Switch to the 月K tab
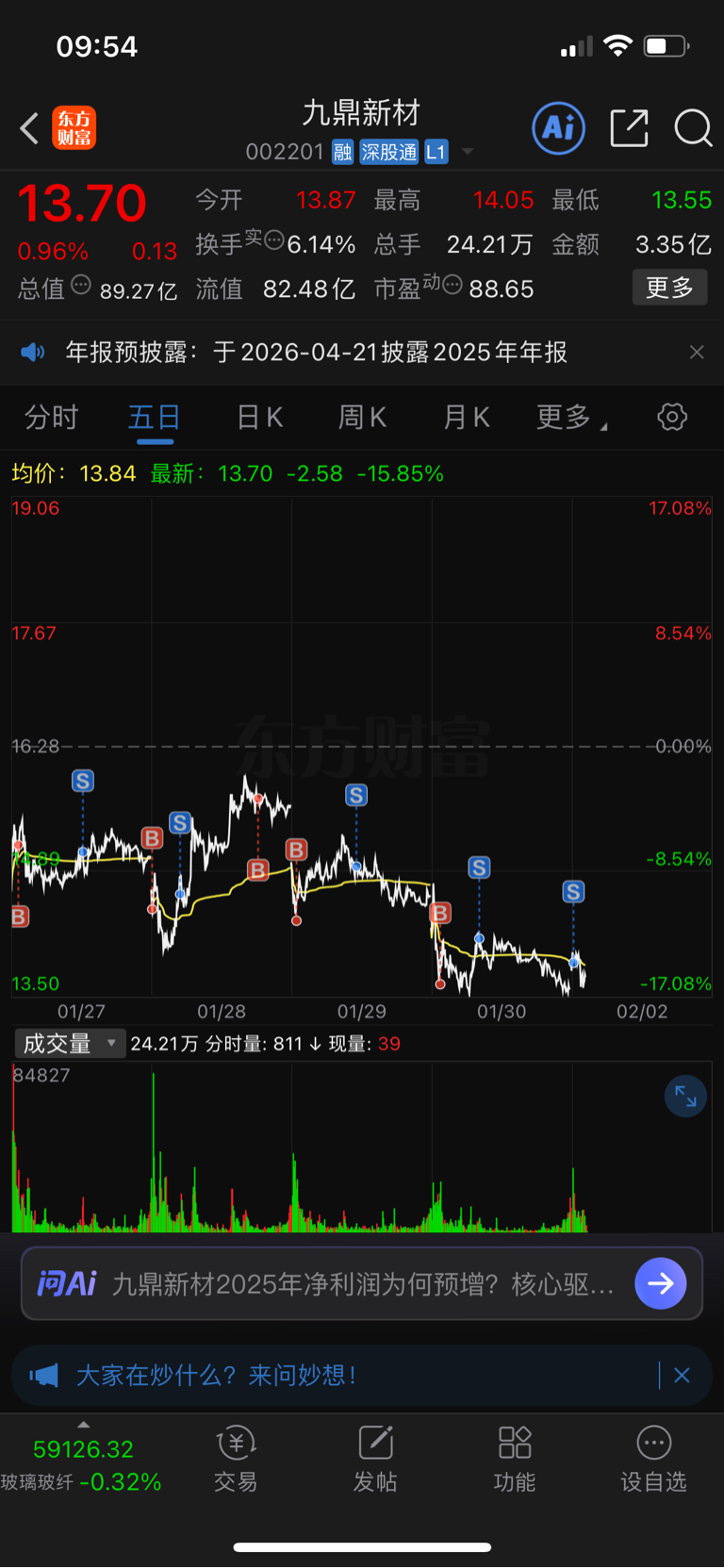 (466, 417)
